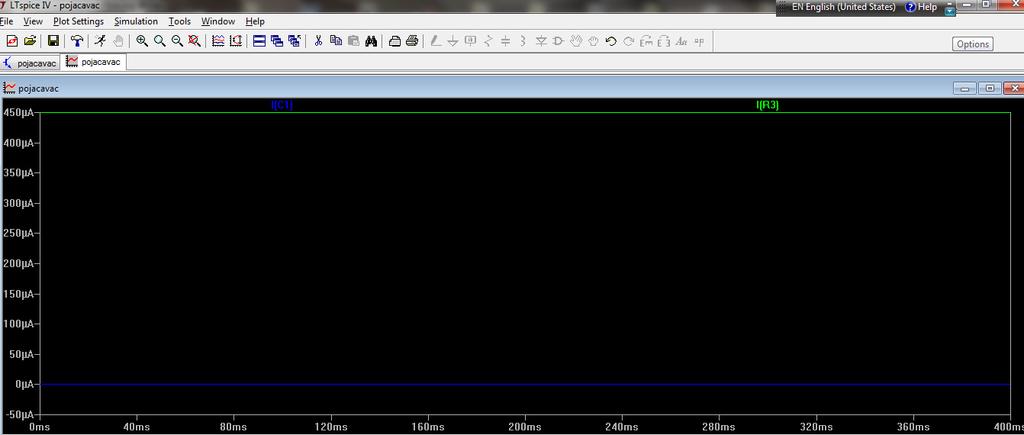Click the Mirror toolbar icon
The image size is (1024, 435).
[x=664, y=41]
